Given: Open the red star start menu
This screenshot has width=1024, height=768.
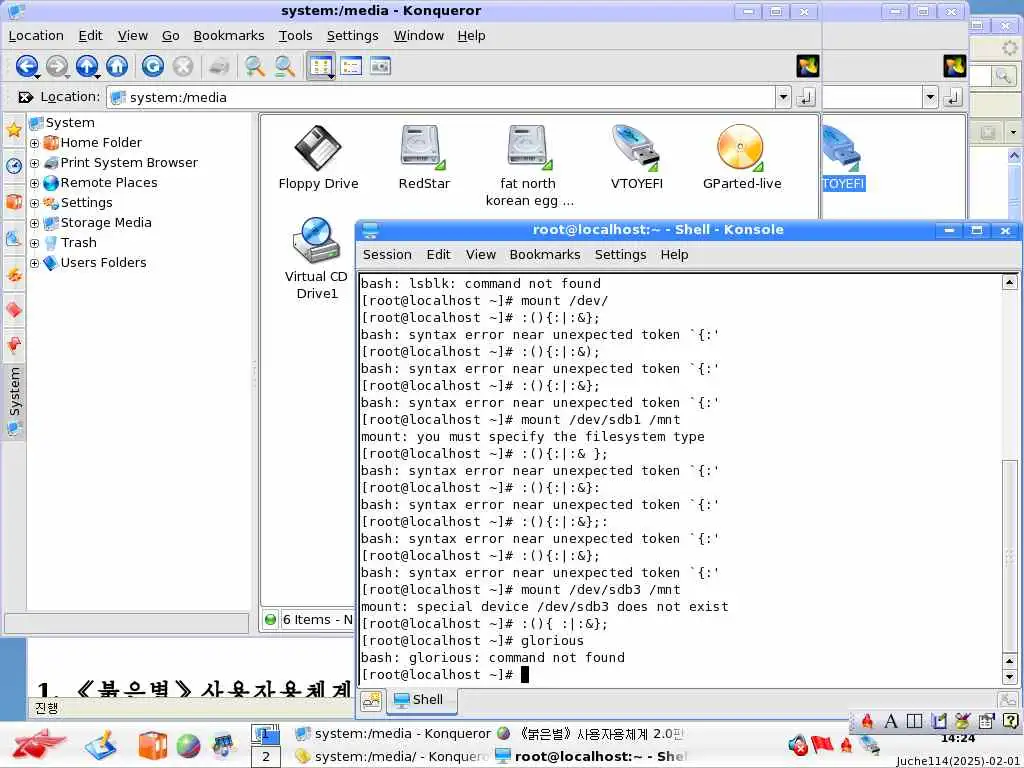Looking at the screenshot, I should 38,744.
